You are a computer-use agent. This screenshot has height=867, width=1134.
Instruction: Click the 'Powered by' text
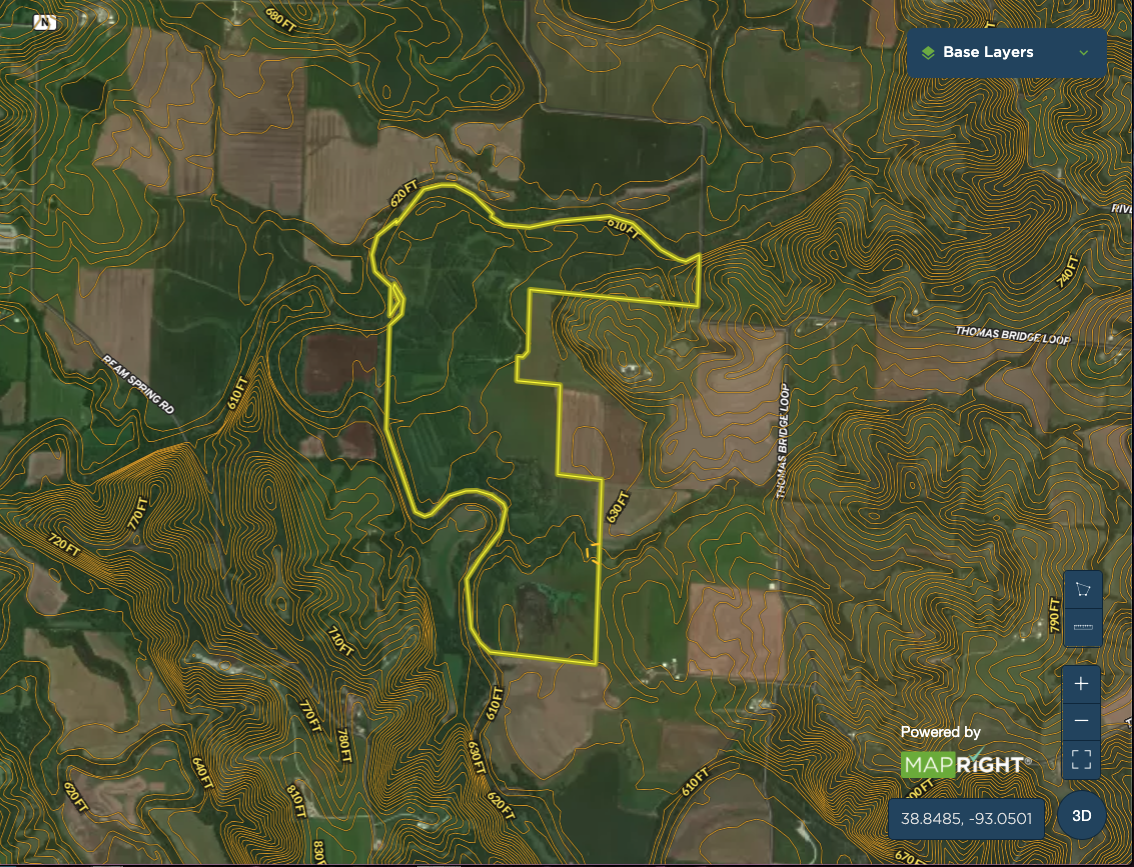point(940,732)
